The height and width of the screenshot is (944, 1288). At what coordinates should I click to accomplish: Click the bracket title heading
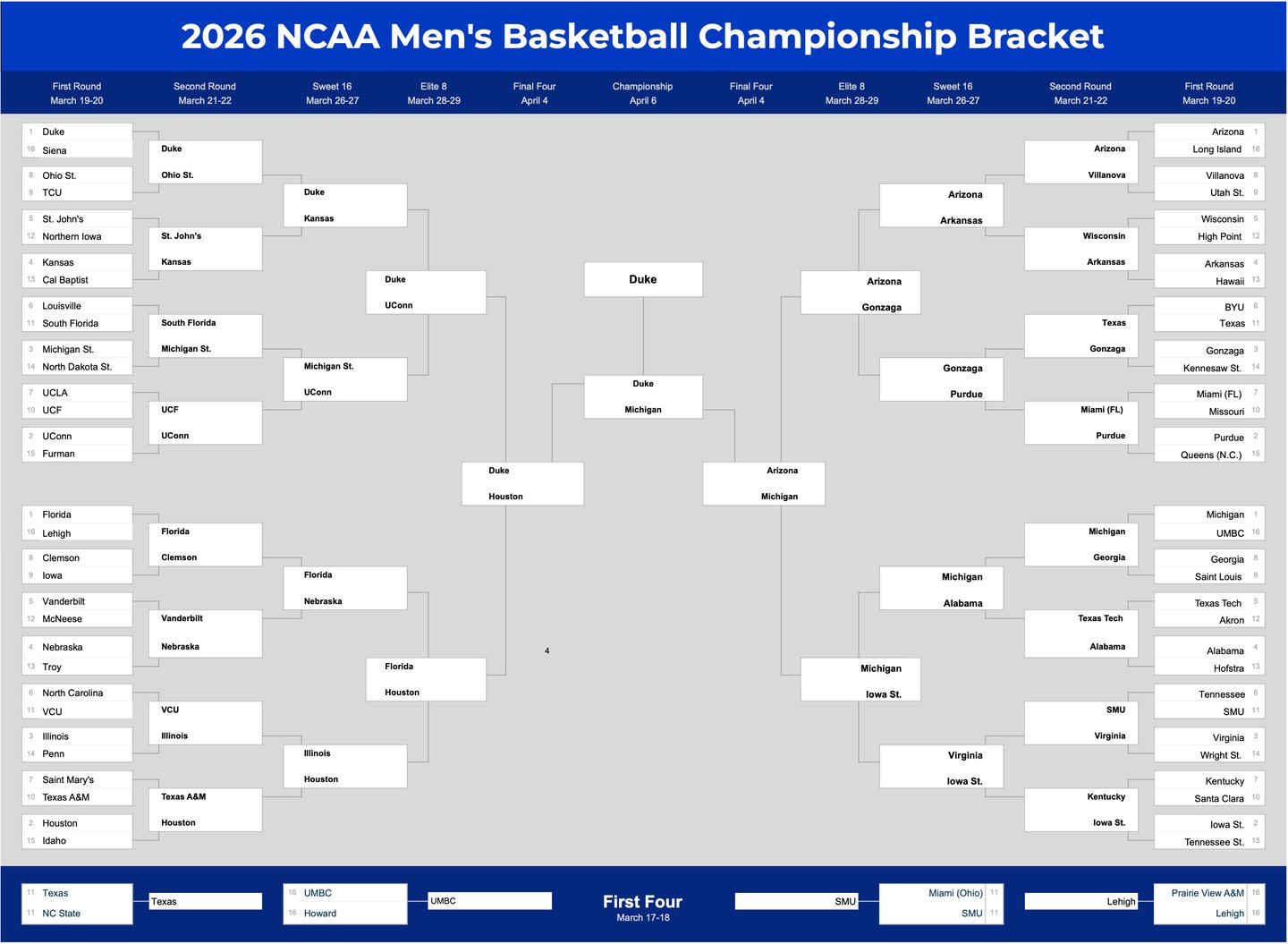point(642,37)
